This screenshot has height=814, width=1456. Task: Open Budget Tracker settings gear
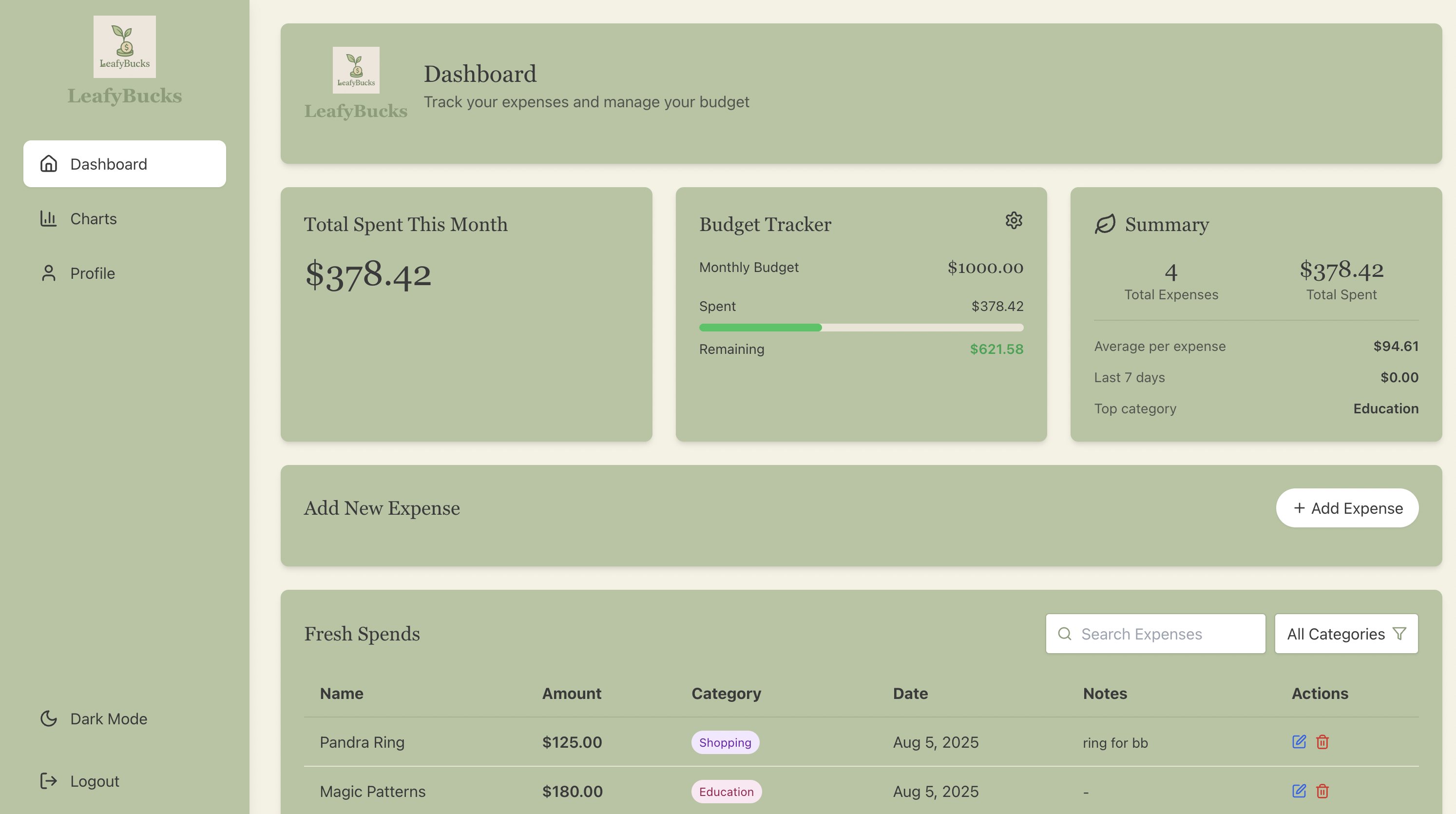tap(1014, 220)
